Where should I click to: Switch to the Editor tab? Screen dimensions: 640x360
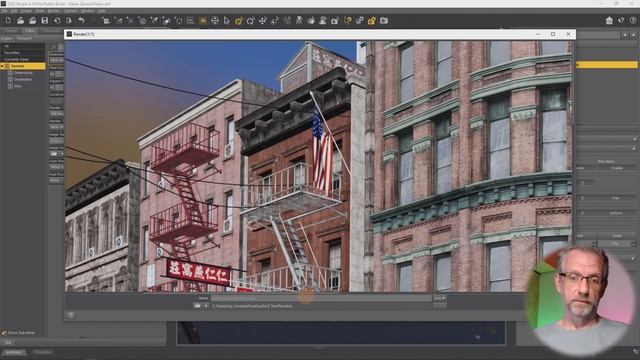(30, 31)
